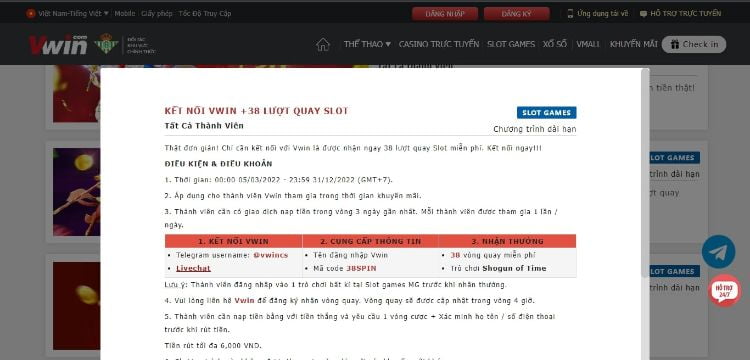Click the text Tên đăng nhập Vwin
The width and height of the screenshot is (750, 360).
351,255
